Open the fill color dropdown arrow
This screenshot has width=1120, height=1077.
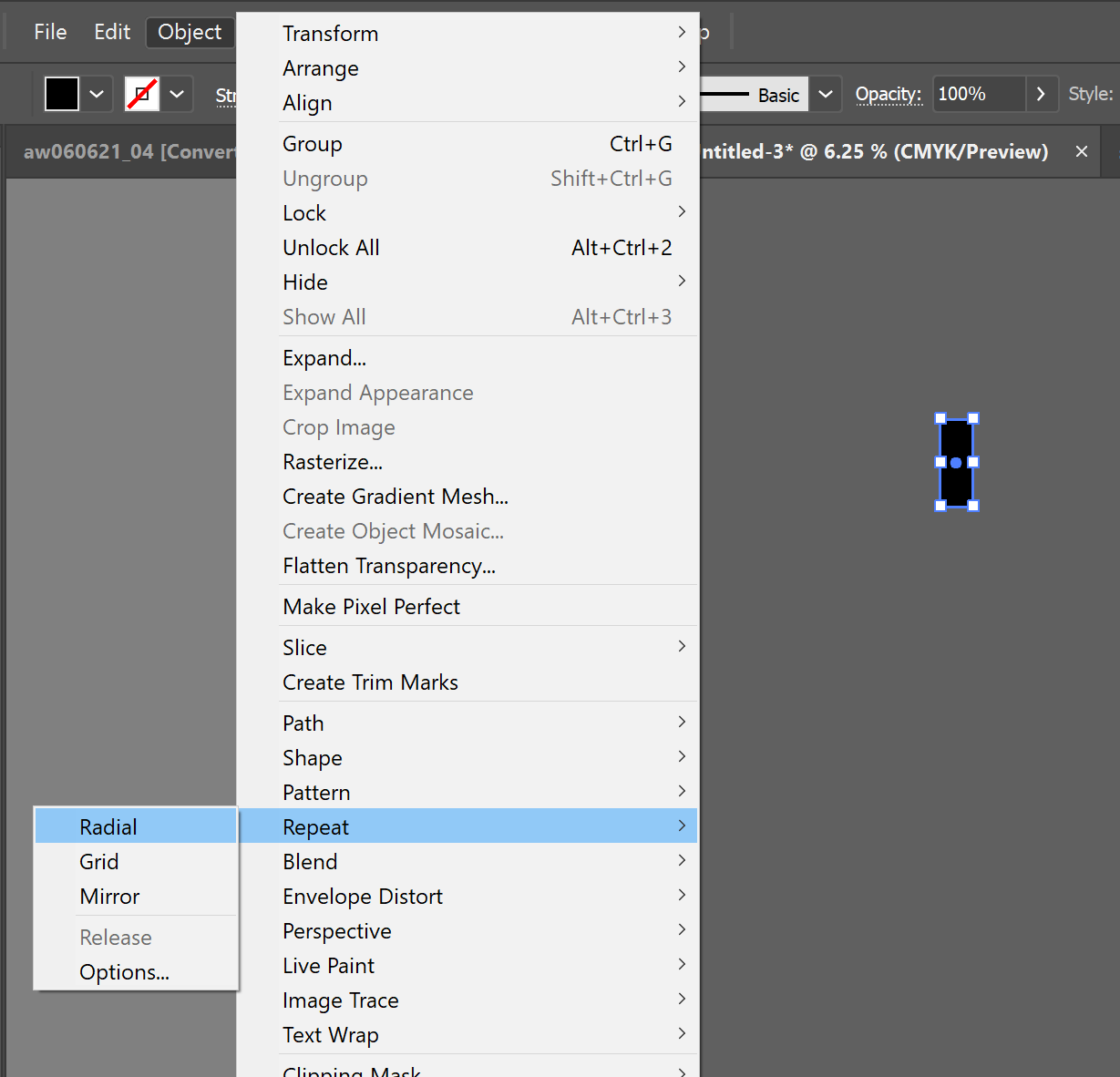(x=97, y=94)
